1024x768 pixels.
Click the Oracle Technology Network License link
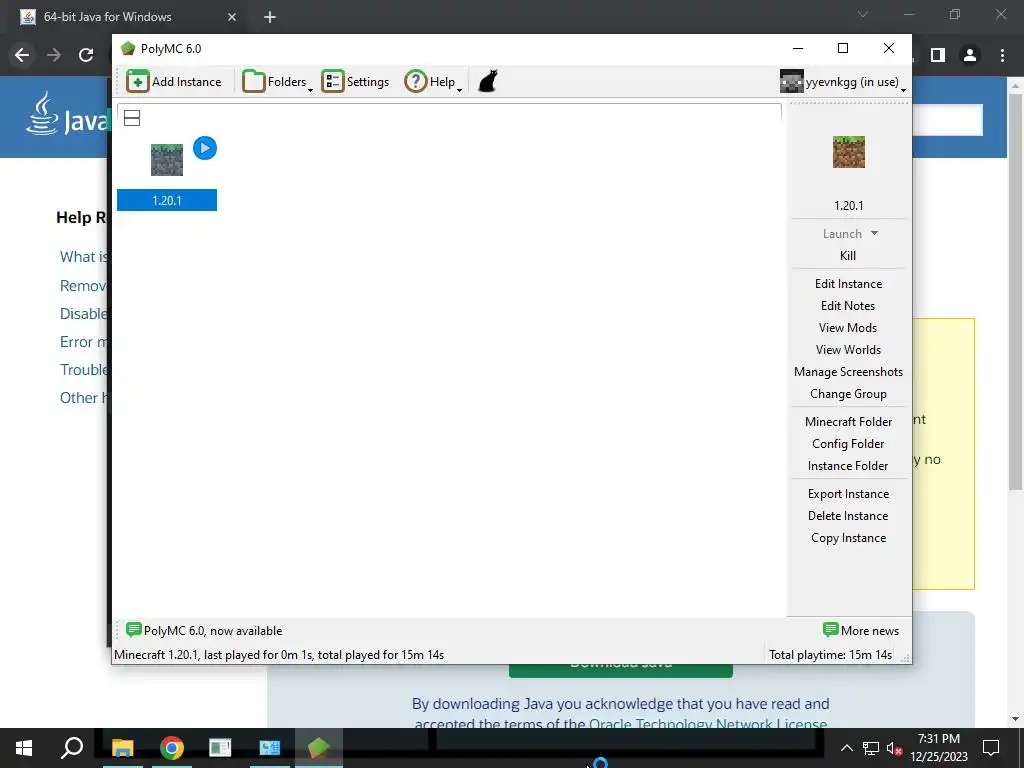click(x=708, y=724)
